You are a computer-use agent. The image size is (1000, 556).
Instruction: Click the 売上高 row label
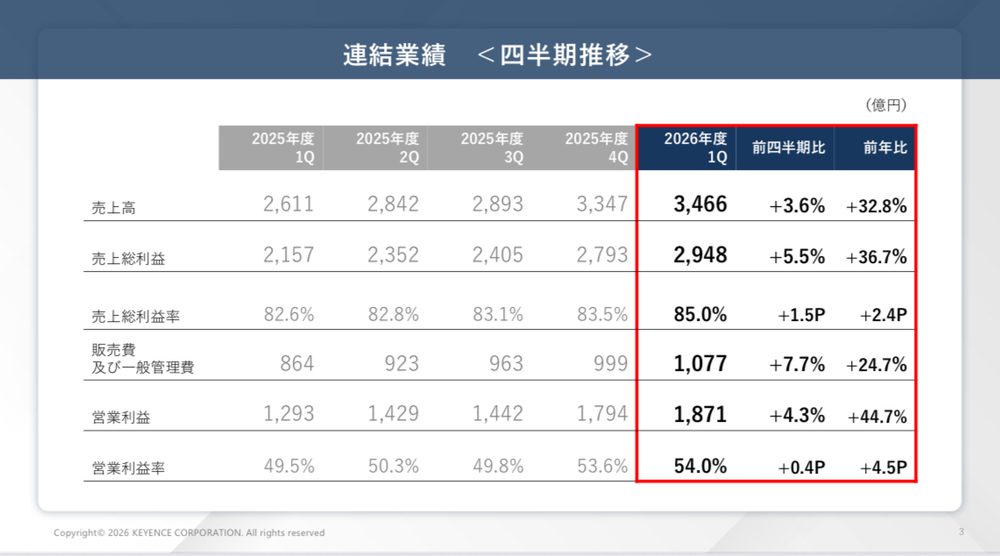click(114, 208)
